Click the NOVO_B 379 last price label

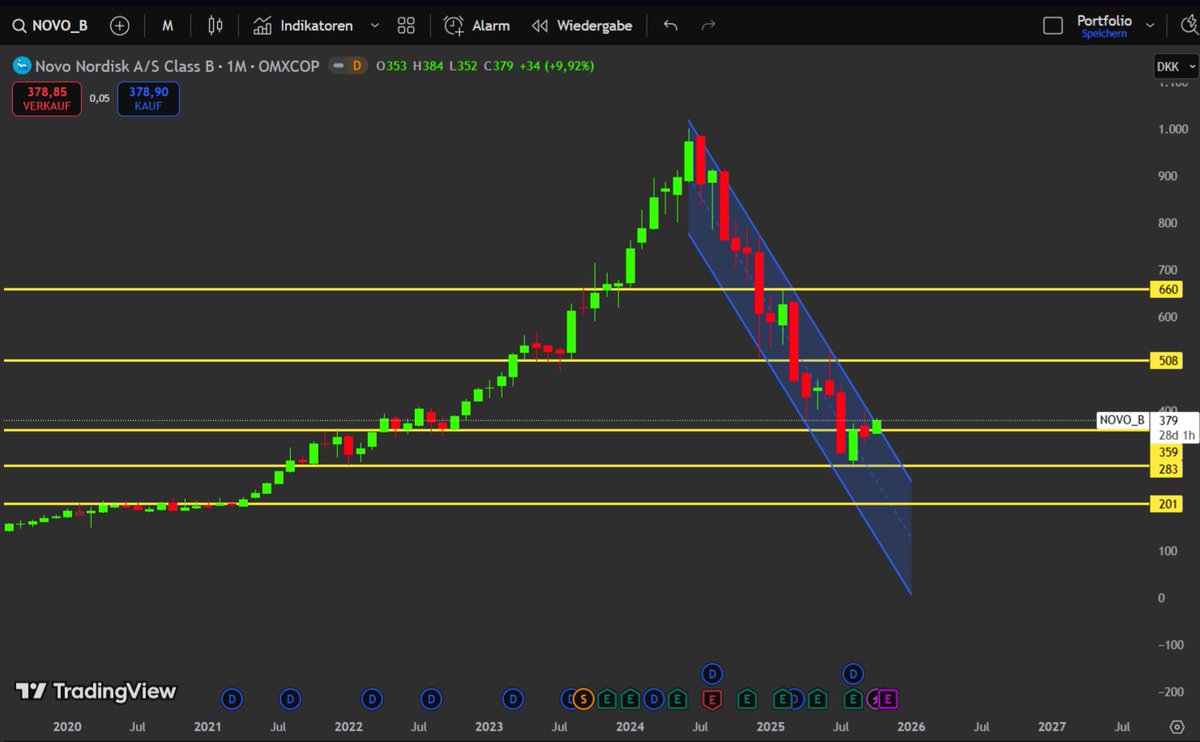1147,420
